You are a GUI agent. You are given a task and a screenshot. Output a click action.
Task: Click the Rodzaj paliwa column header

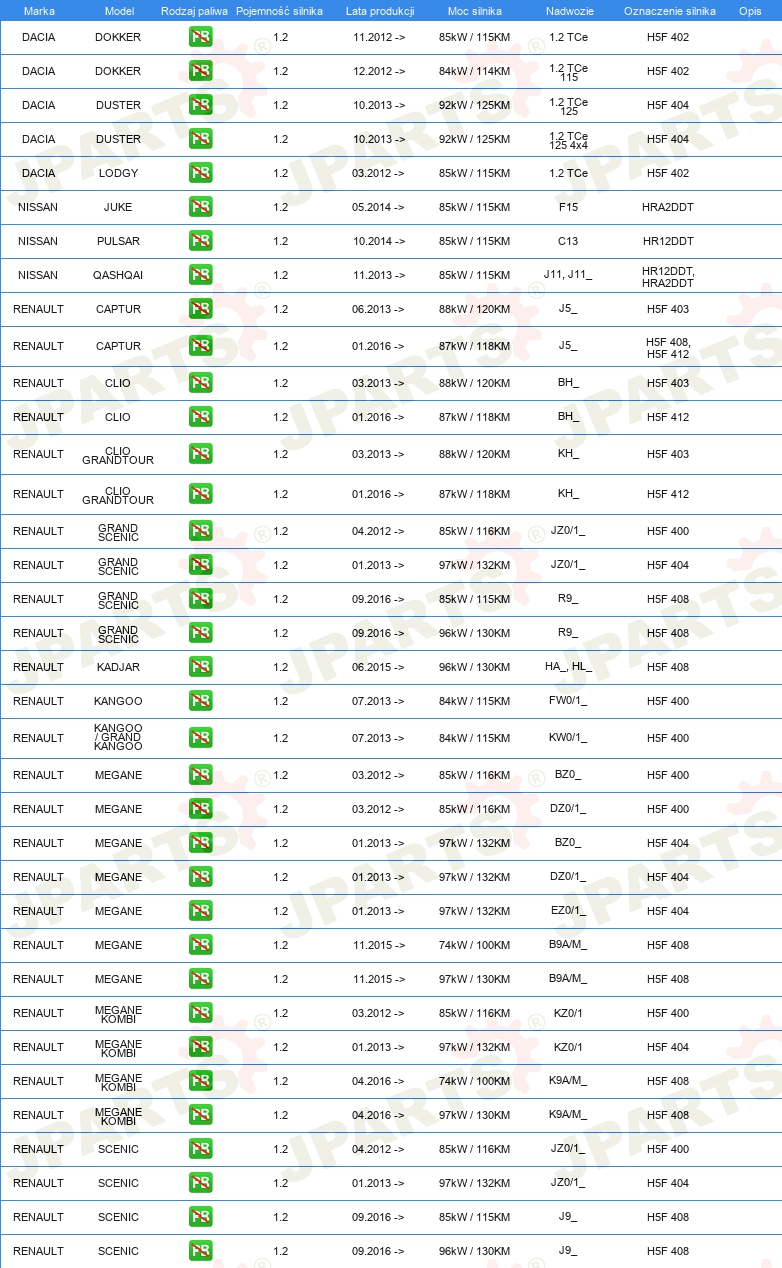point(194,11)
